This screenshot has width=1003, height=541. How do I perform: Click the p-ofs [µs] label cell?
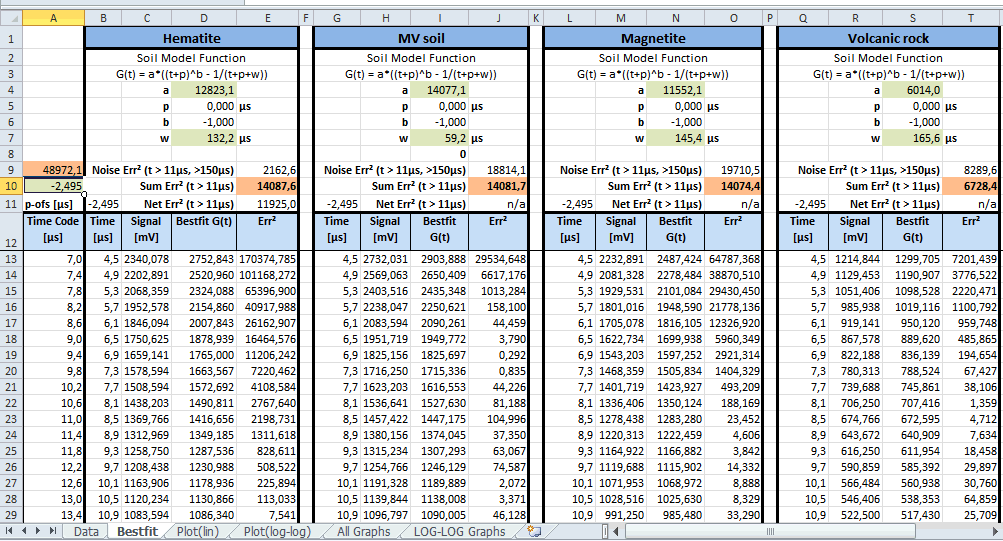(x=53, y=204)
